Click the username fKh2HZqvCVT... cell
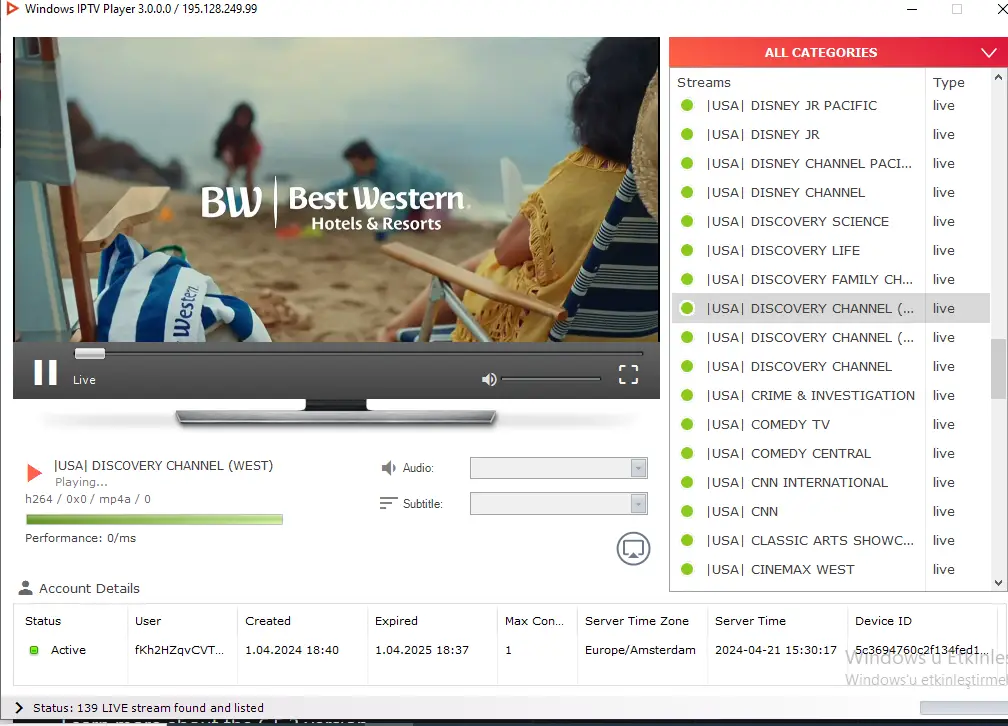 (179, 650)
